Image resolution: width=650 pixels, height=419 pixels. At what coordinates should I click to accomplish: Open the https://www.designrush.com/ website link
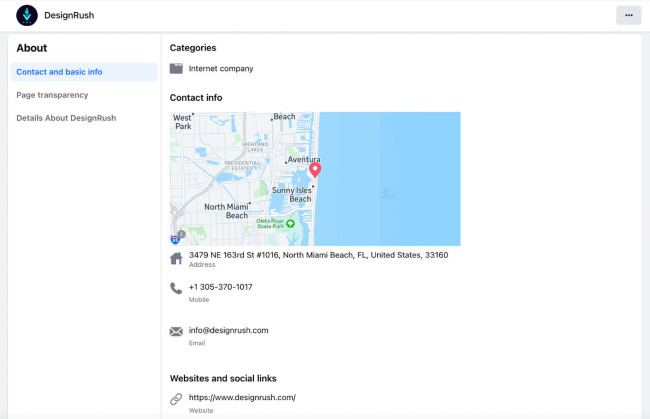[242, 397]
